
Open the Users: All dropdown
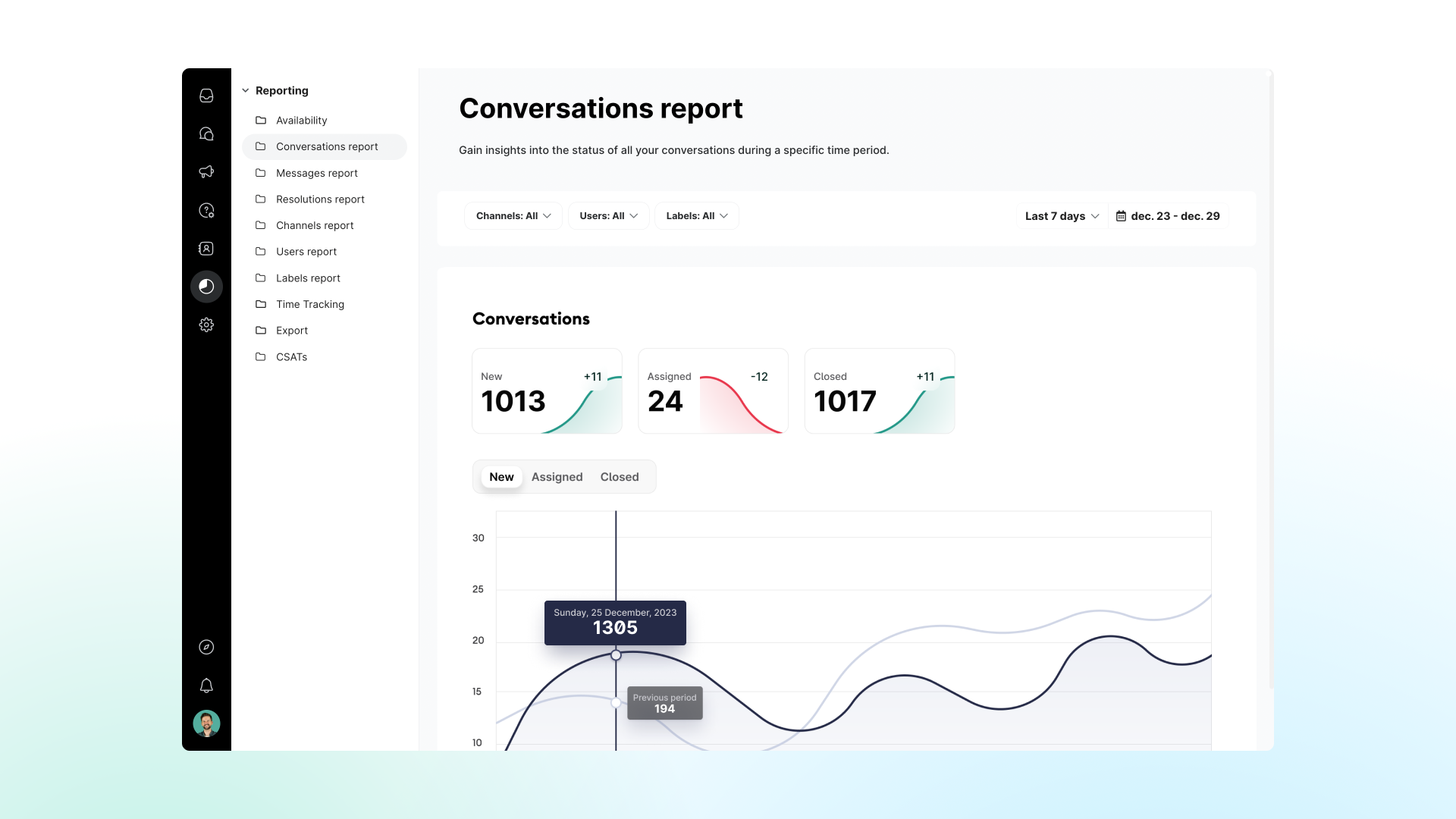608,216
